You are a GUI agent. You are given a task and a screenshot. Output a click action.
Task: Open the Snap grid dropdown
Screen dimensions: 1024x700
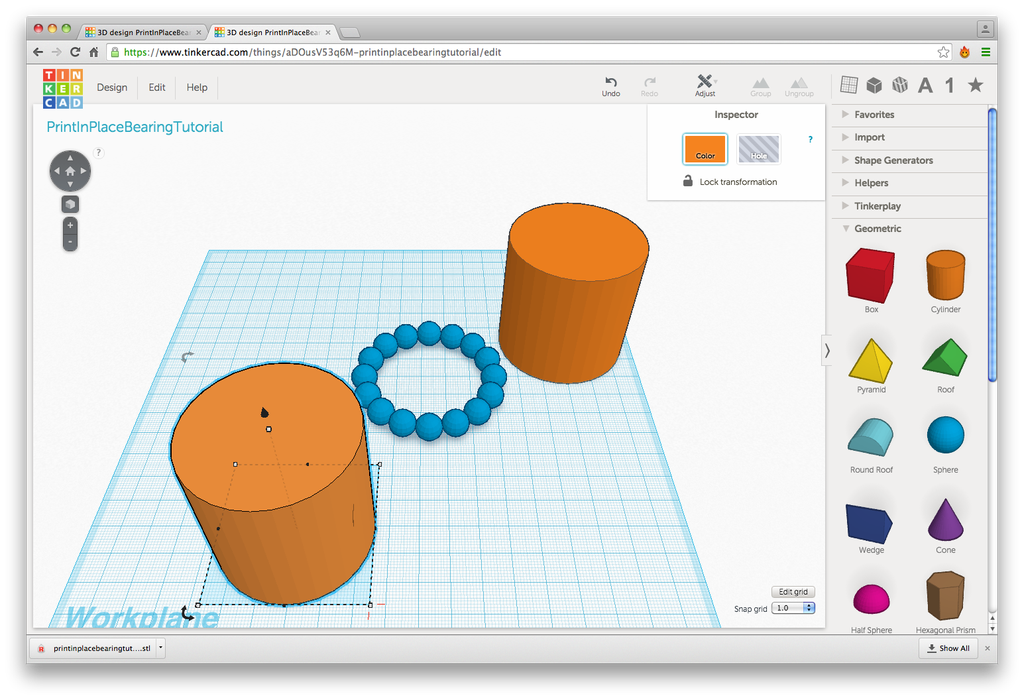coord(793,608)
